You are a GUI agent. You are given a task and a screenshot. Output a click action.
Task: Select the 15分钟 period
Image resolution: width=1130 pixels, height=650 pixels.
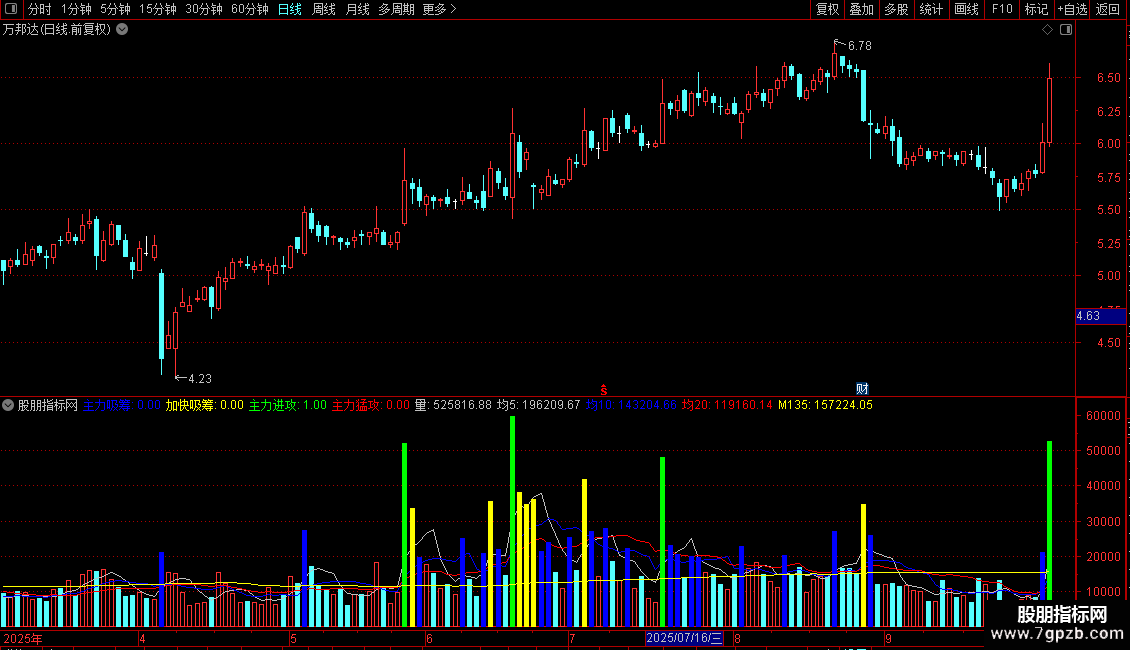click(158, 9)
